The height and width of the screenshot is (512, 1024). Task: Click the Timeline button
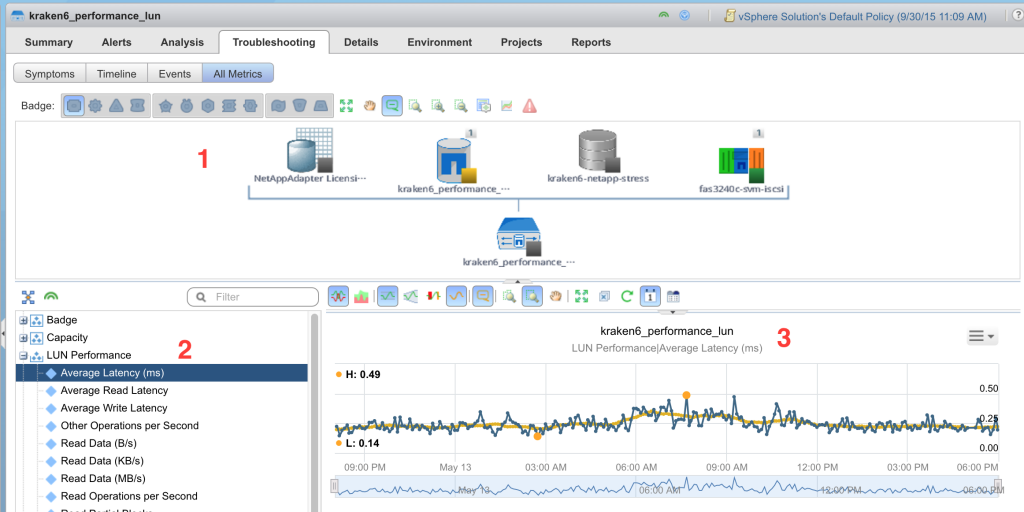tap(116, 74)
